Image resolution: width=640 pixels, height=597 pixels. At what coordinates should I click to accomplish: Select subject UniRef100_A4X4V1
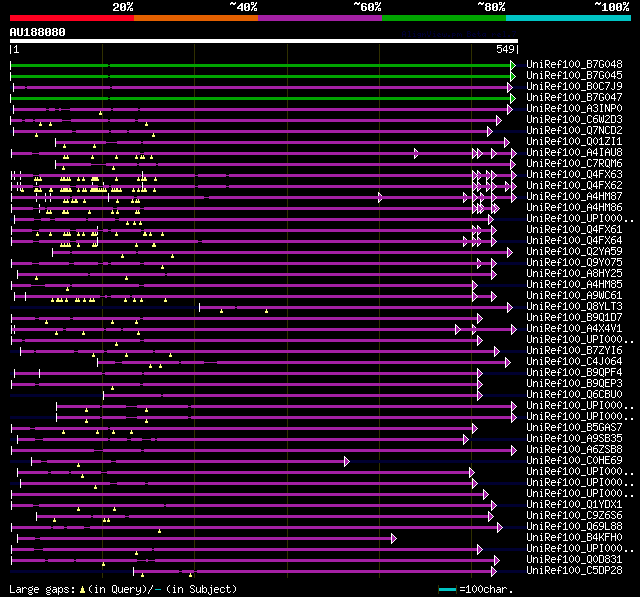point(574,329)
